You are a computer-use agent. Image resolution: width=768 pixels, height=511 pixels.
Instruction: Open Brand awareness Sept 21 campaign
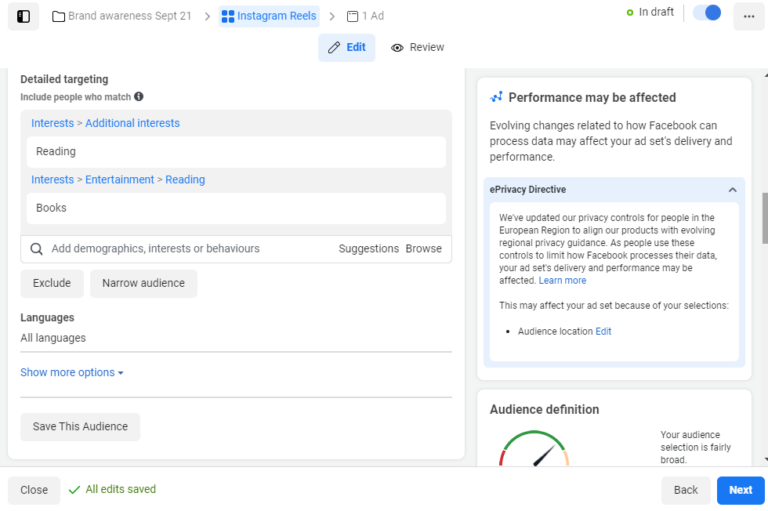coord(129,16)
